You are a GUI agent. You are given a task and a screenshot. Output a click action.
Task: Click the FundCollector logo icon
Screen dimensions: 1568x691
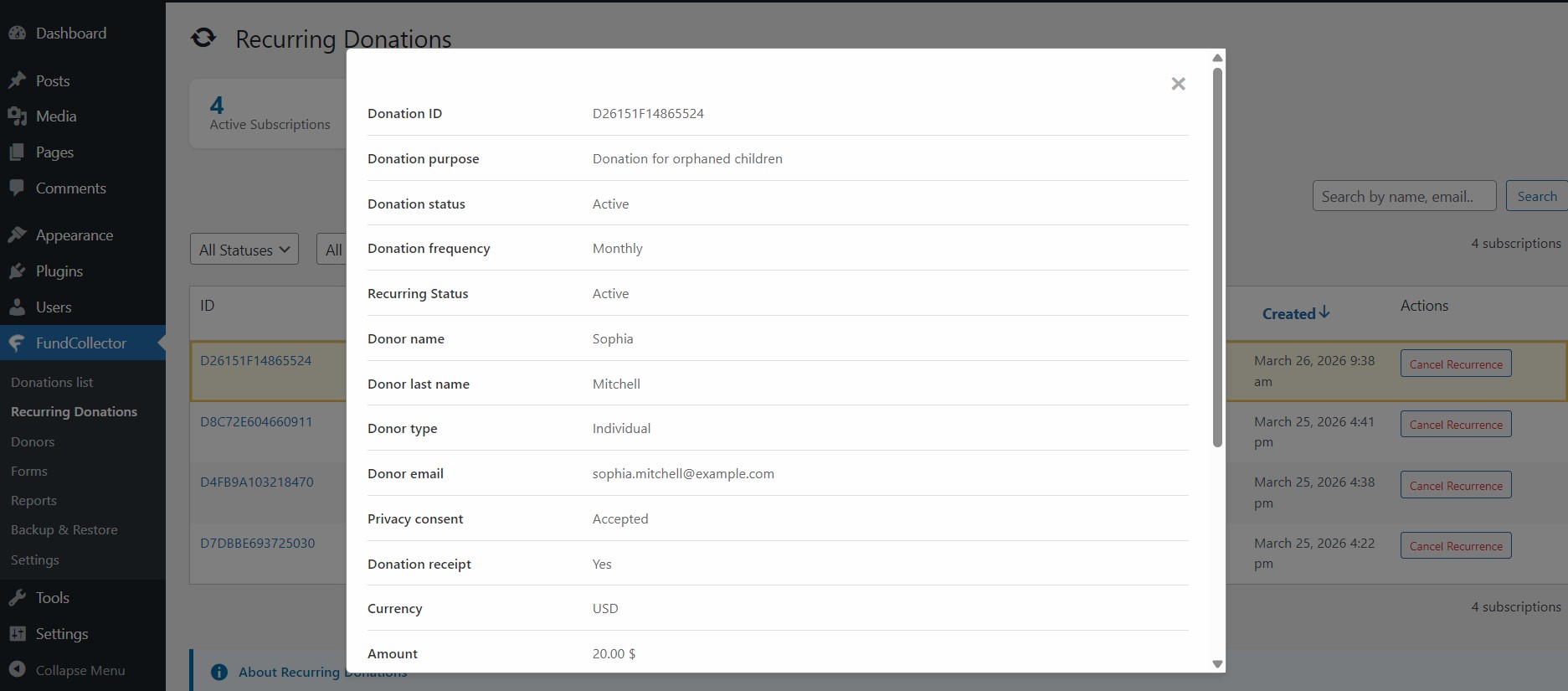pyautogui.click(x=17, y=343)
